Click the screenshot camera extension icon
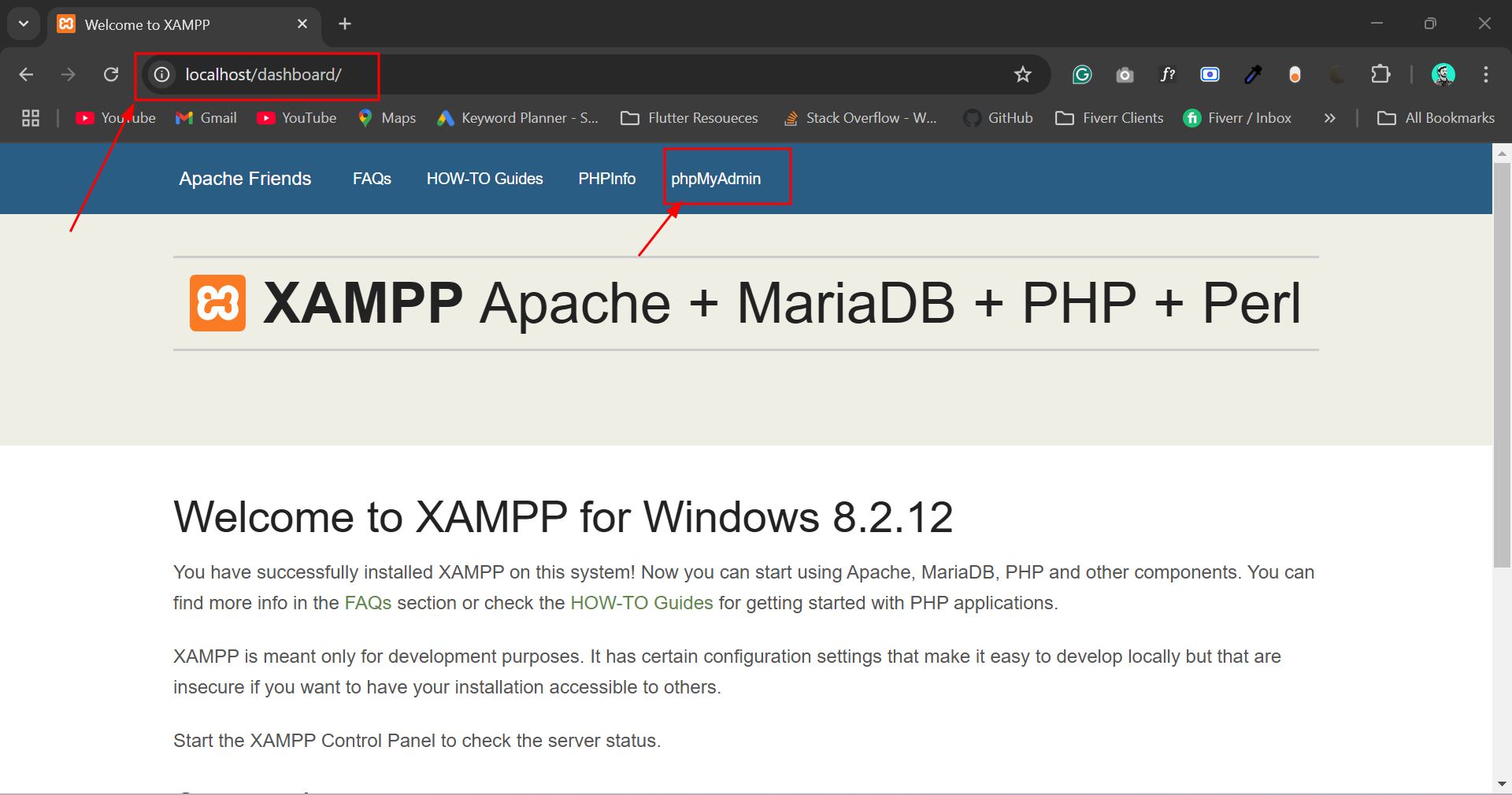 pos(1125,75)
